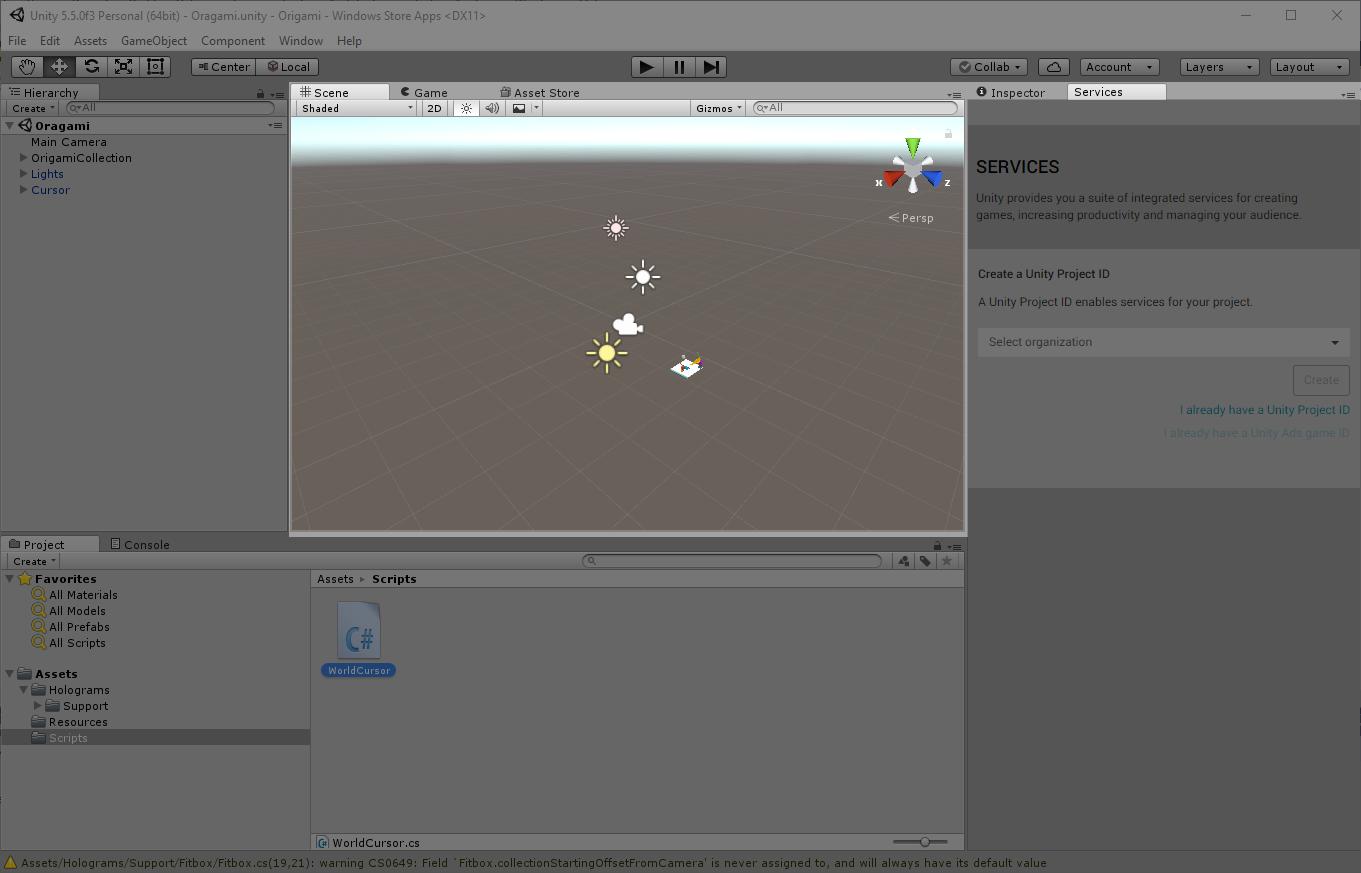Viewport: 1361px width, 873px height.
Task: Switch to the Console tab
Action: tap(140, 544)
